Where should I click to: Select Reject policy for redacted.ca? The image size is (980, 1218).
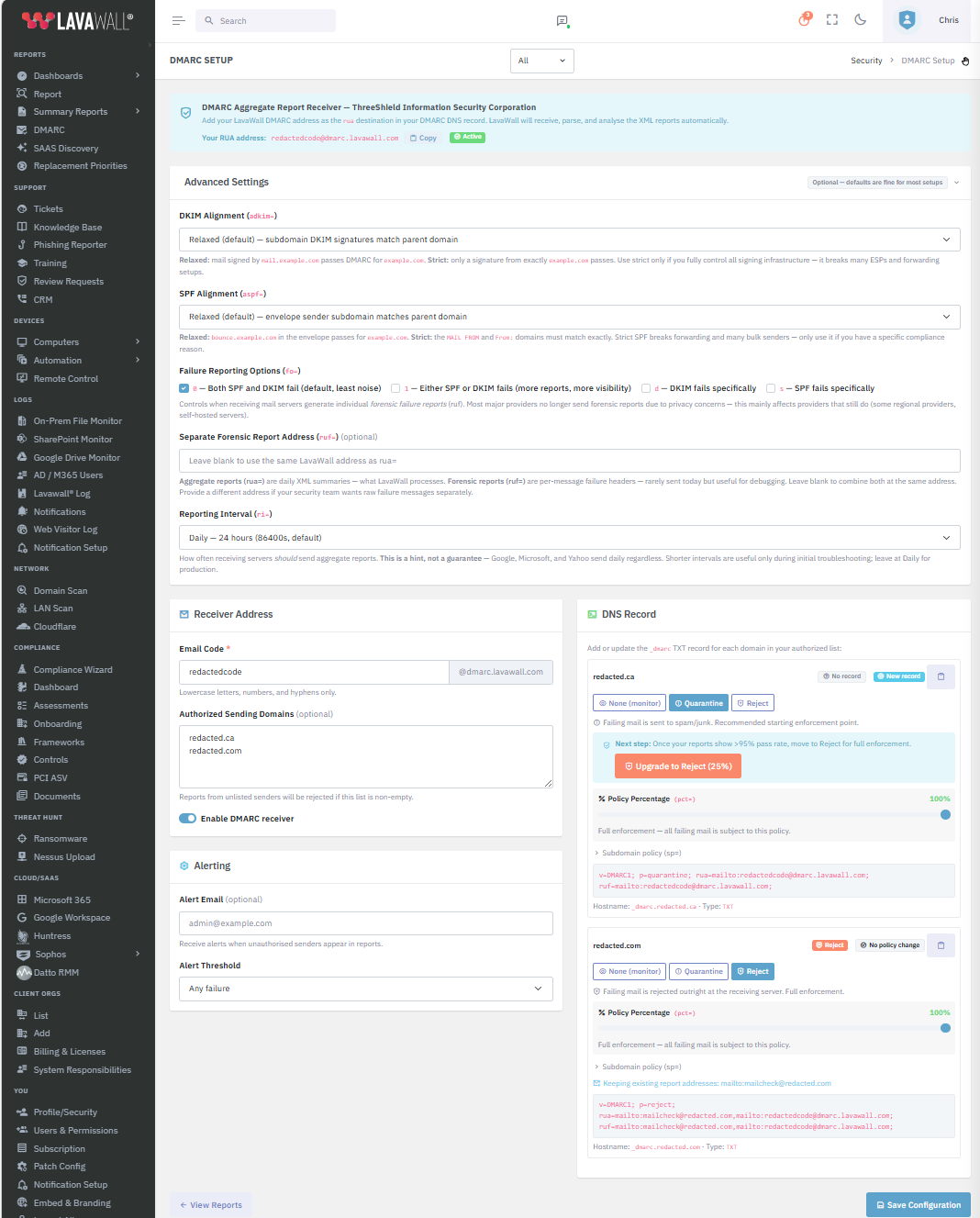pyautogui.click(x=752, y=703)
